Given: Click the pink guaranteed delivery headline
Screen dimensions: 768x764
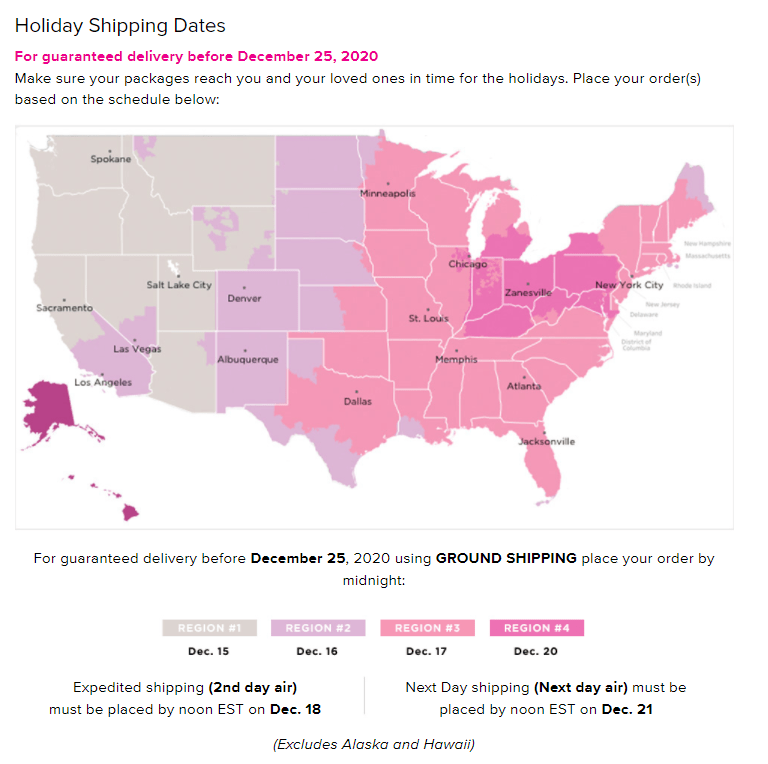Looking at the screenshot, I should [x=196, y=56].
